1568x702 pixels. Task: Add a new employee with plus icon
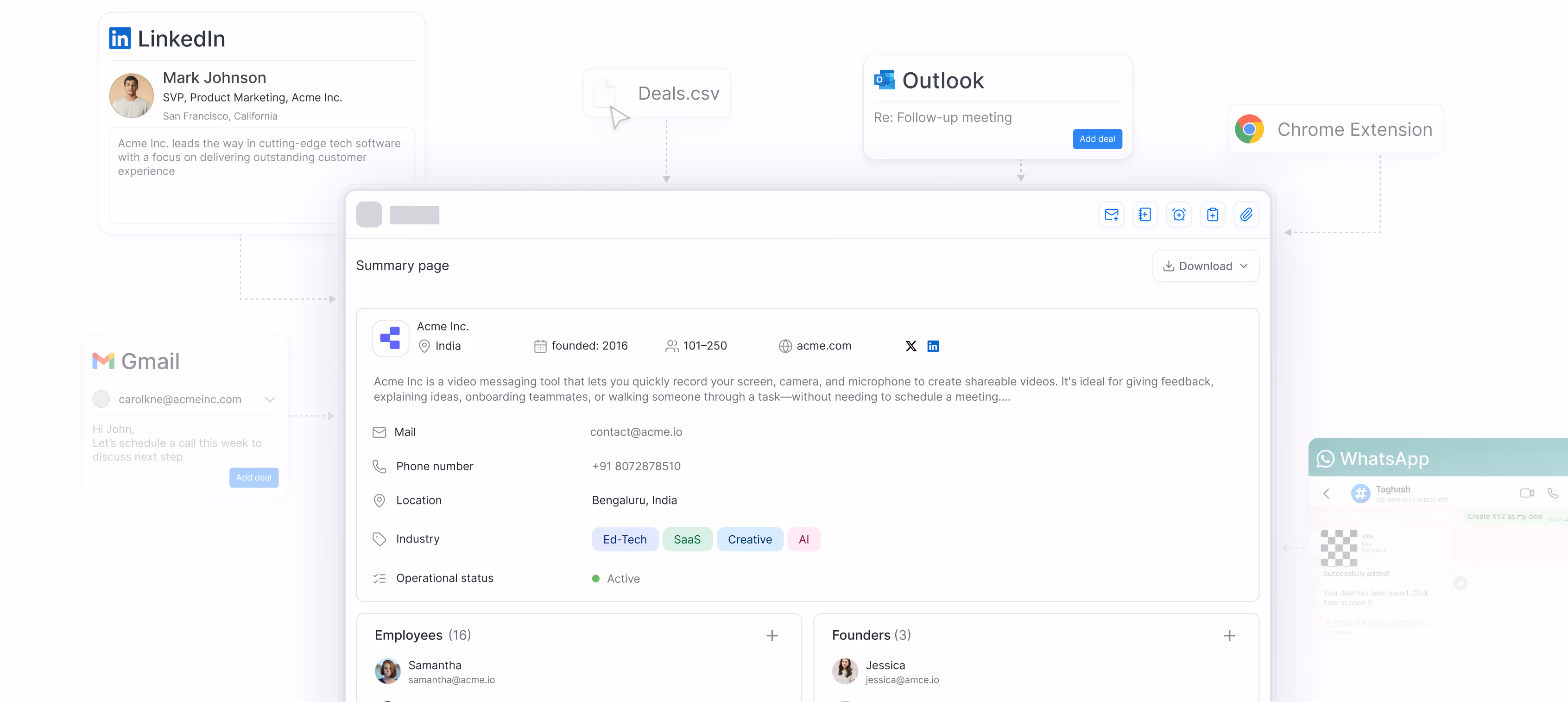click(x=772, y=636)
